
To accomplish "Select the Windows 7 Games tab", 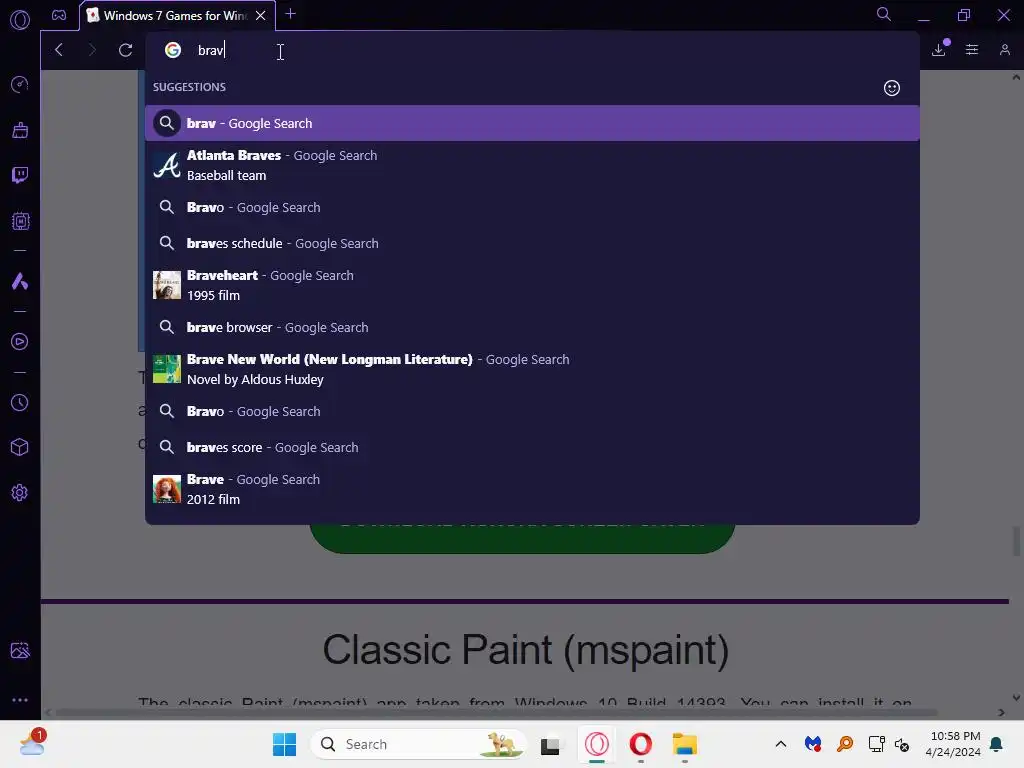I will coord(177,16).
